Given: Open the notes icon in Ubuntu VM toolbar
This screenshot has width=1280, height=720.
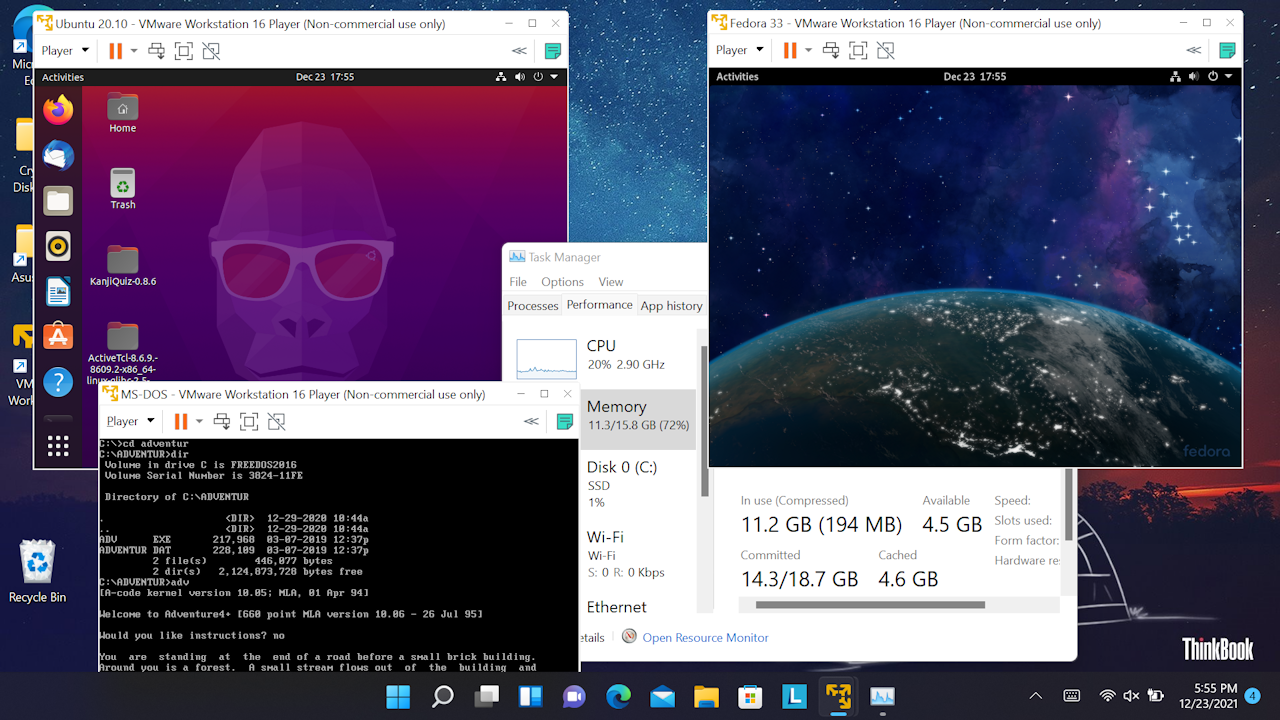Looking at the screenshot, I should 553,51.
